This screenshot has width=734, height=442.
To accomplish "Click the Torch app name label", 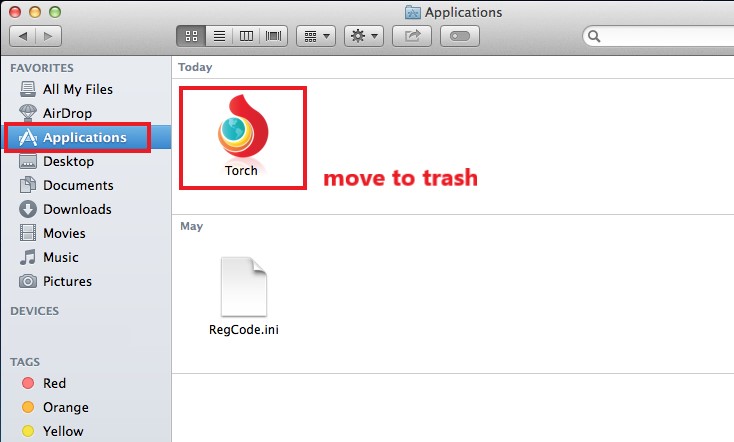I will coord(241,170).
